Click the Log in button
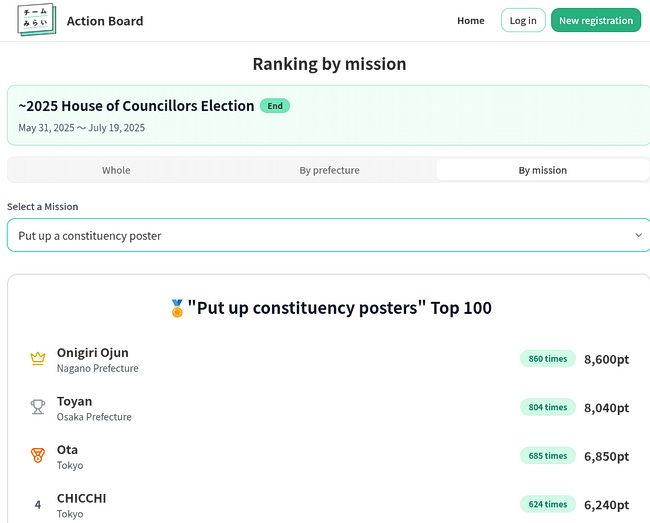Image resolution: width=650 pixels, height=523 pixels. [x=522, y=20]
